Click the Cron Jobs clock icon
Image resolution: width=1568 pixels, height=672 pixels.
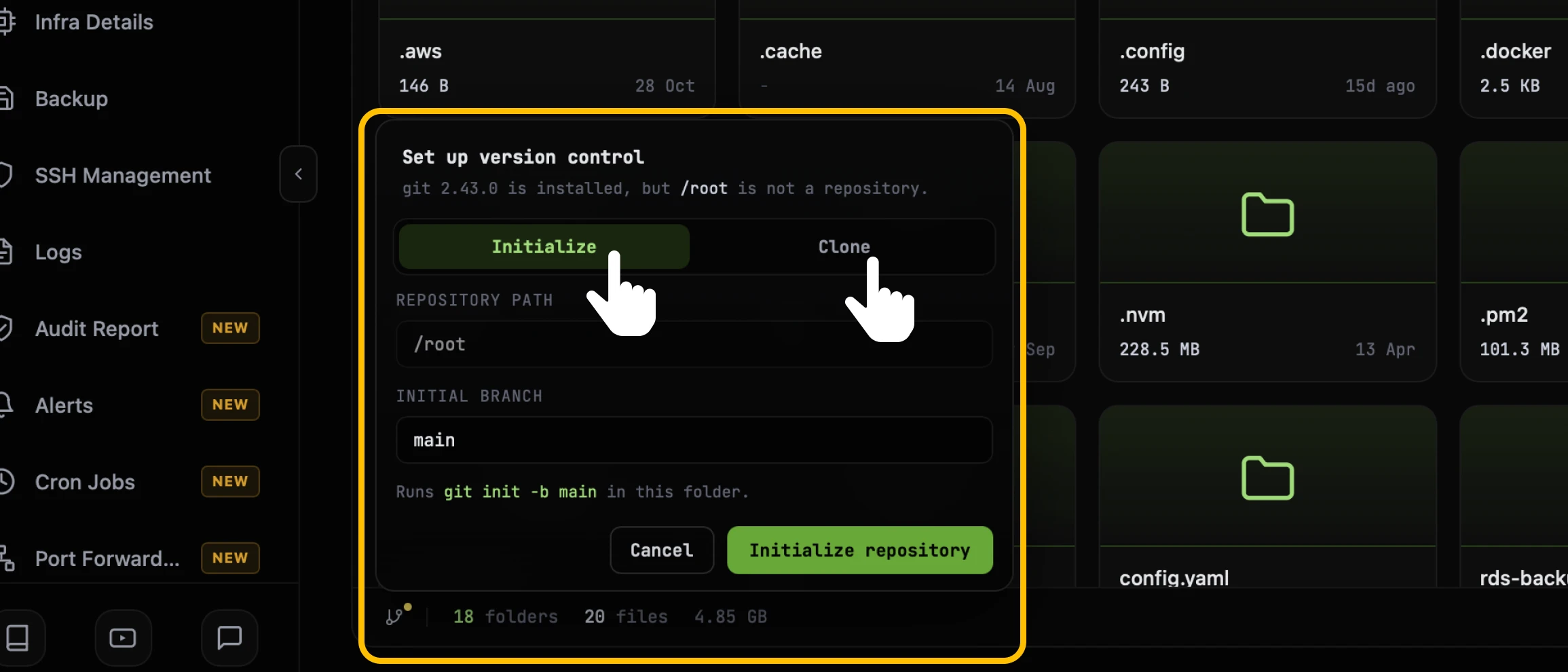pos(5,482)
